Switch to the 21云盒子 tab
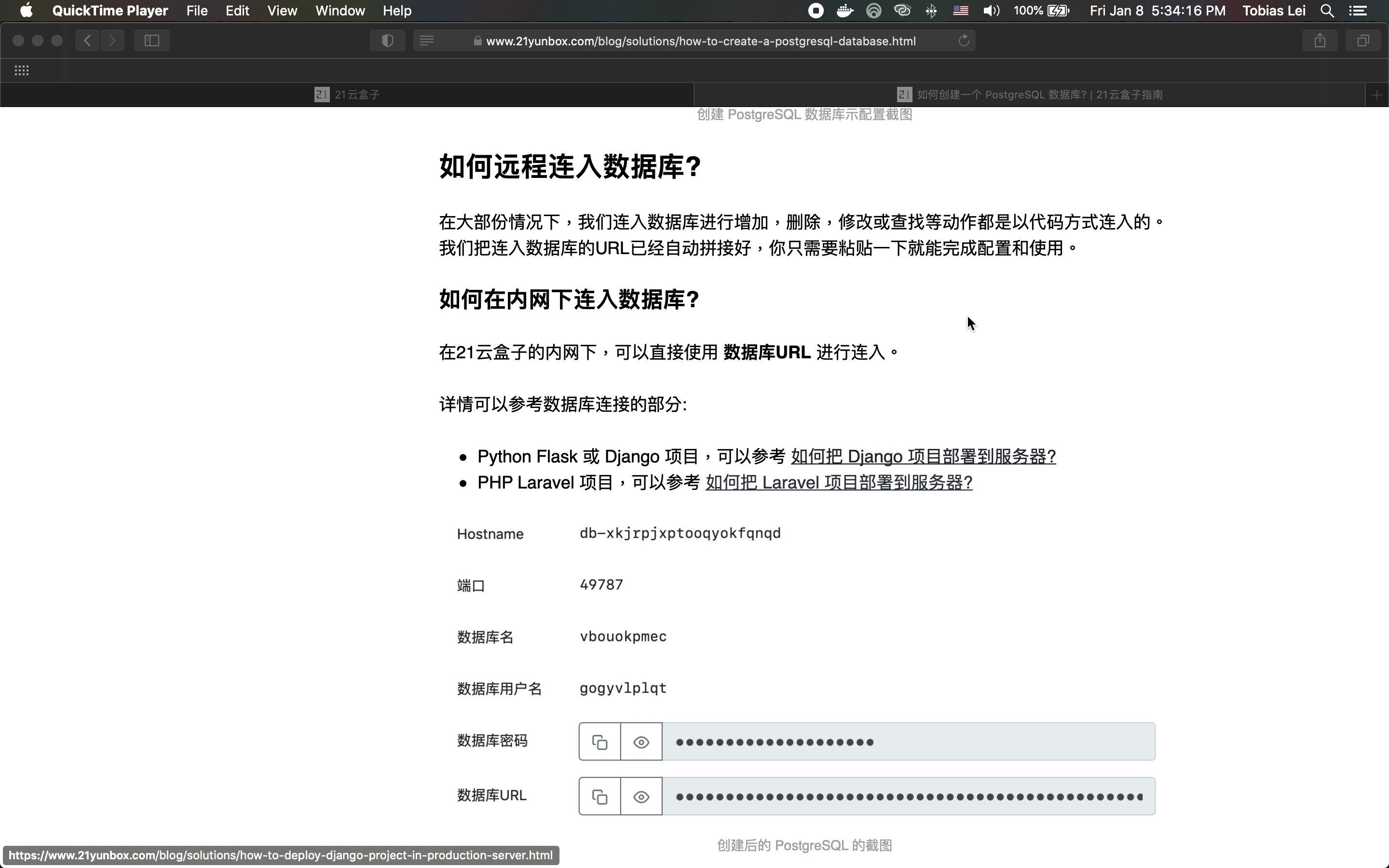This screenshot has width=1389, height=868. click(x=347, y=95)
